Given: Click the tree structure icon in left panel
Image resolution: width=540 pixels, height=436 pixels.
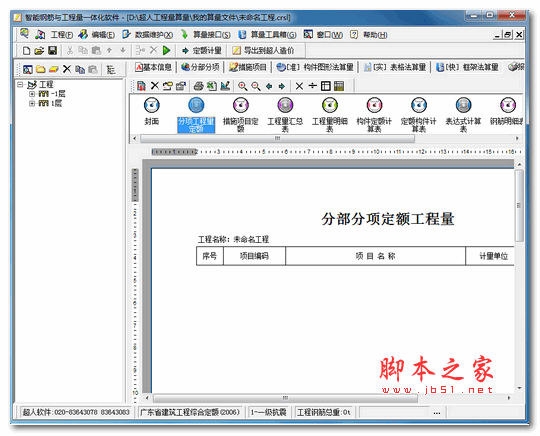Looking at the screenshot, I should tap(111, 70).
